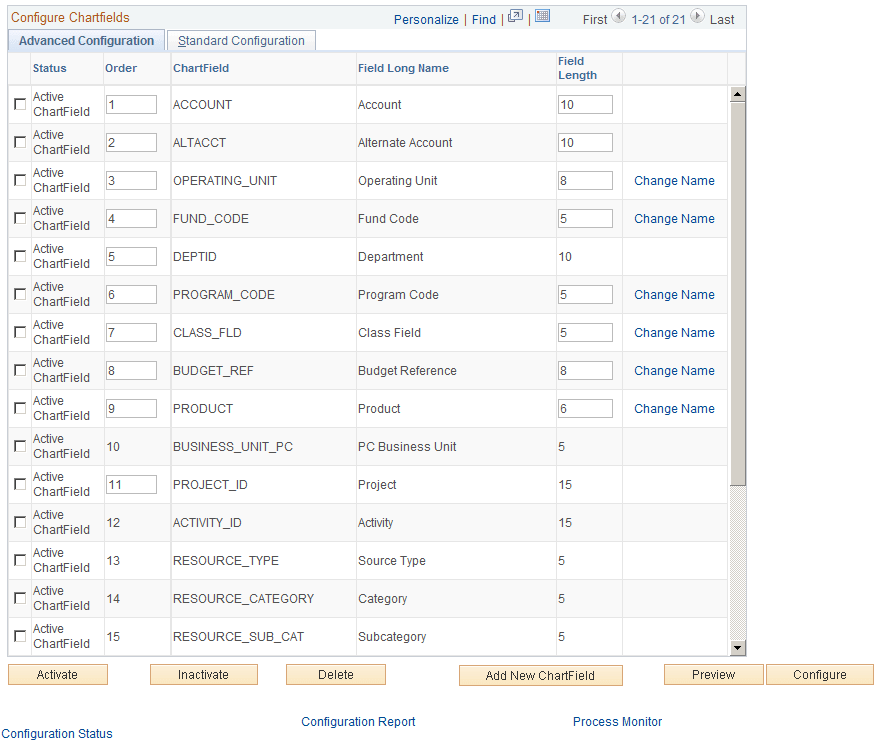Click Change Name for Operating Unit
The height and width of the screenshot is (747, 876).
pos(673,180)
